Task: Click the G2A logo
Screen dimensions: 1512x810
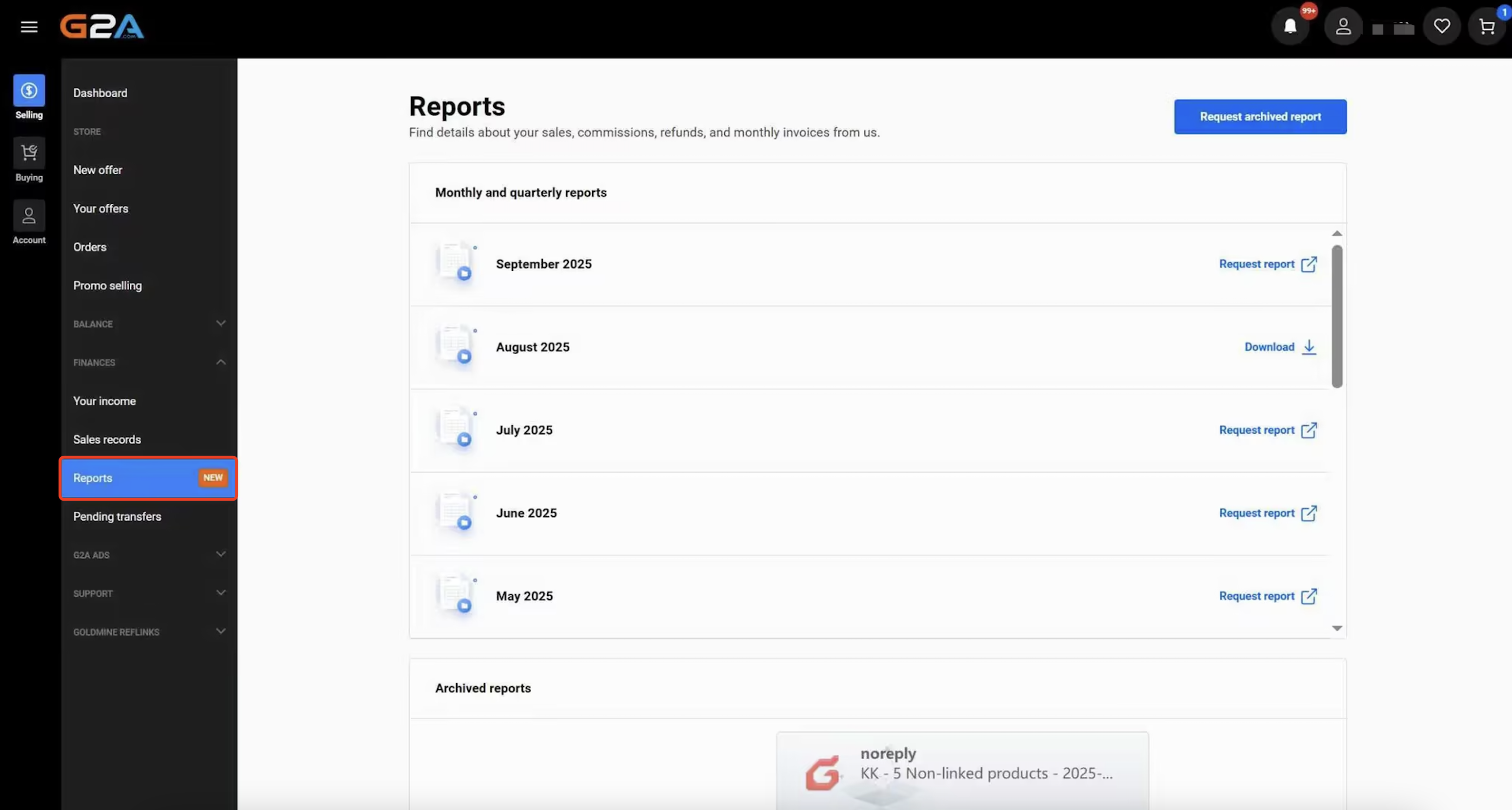Action: click(x=102, y=27)
